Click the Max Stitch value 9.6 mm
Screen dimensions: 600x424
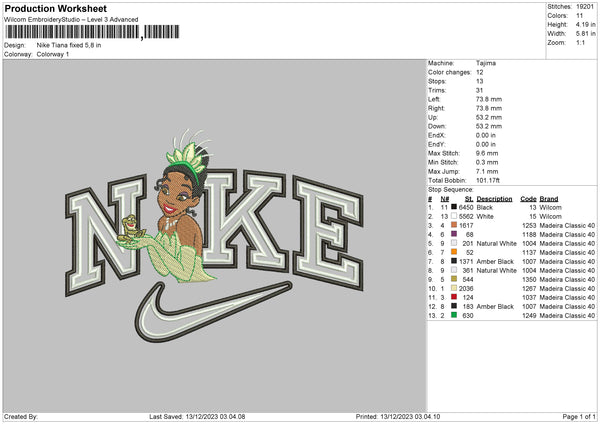point(487,153)
